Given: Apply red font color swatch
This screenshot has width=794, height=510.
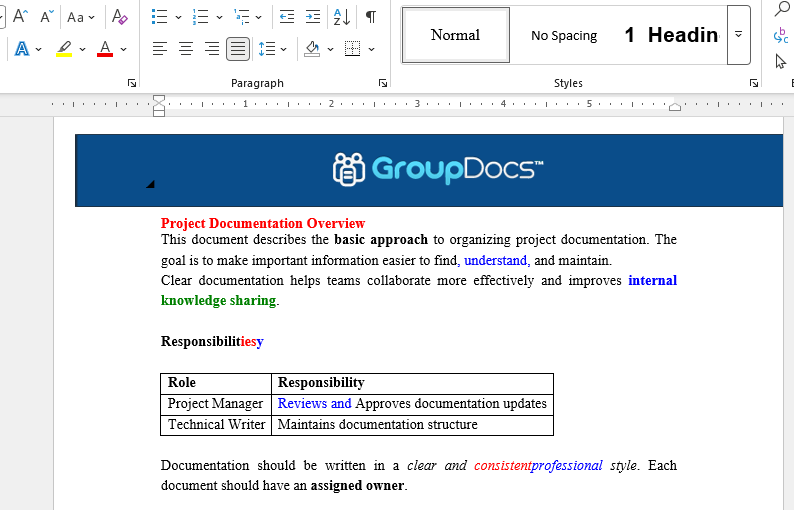Looking at the screenshot, I should [105, 48].
